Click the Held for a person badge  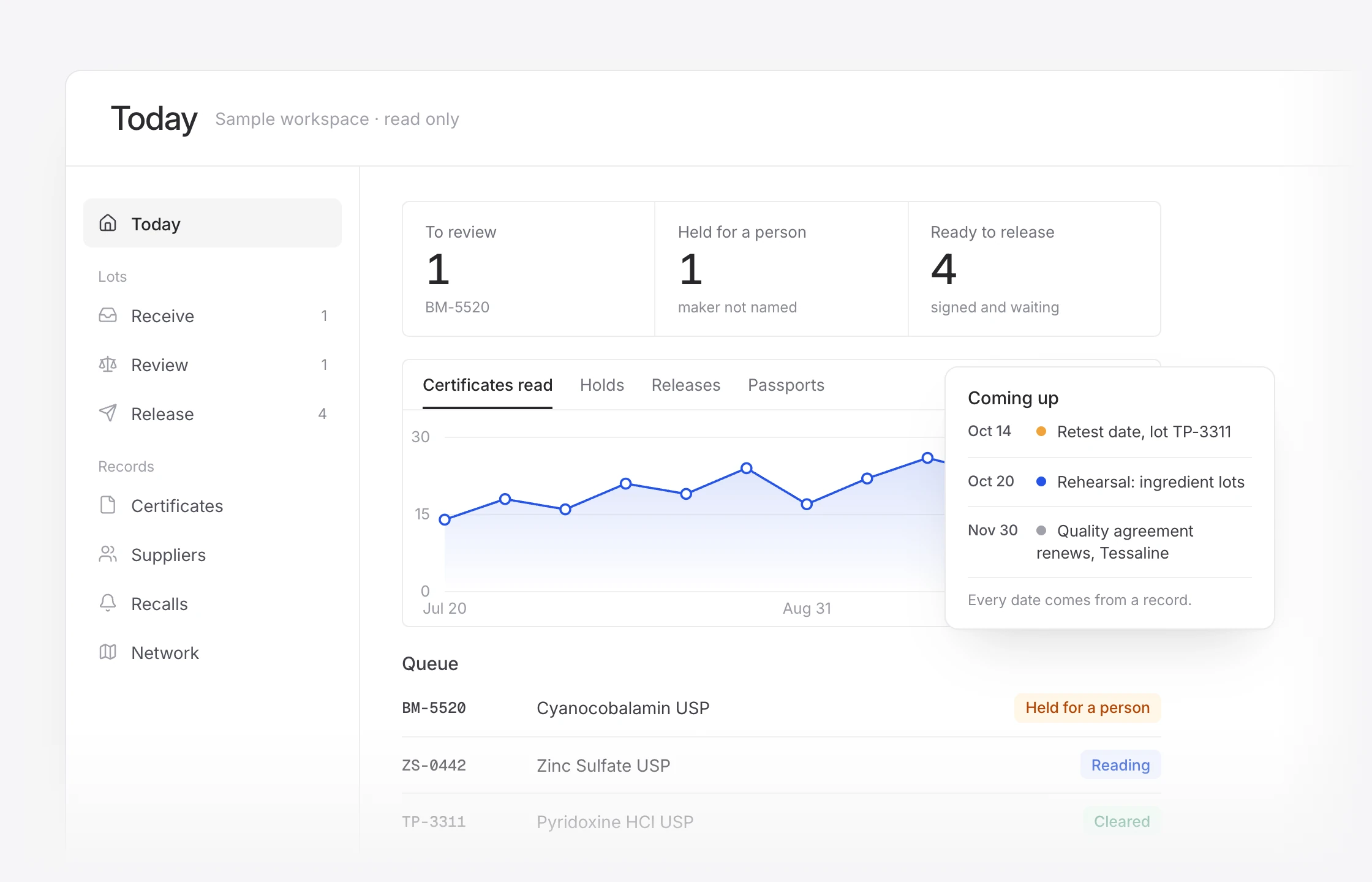tap(1087, 708)
